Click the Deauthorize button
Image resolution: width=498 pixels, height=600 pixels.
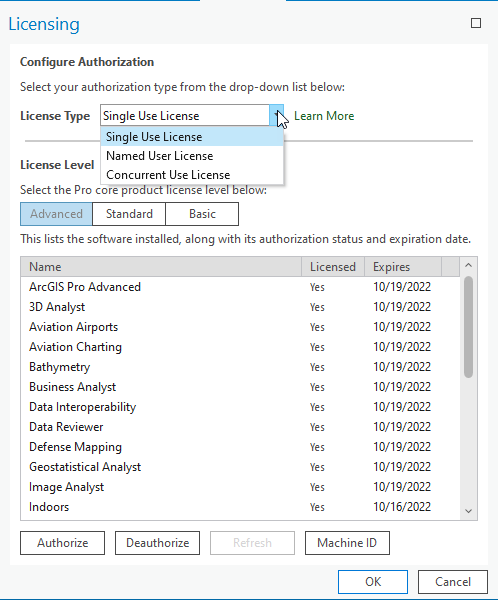[157, 543]
